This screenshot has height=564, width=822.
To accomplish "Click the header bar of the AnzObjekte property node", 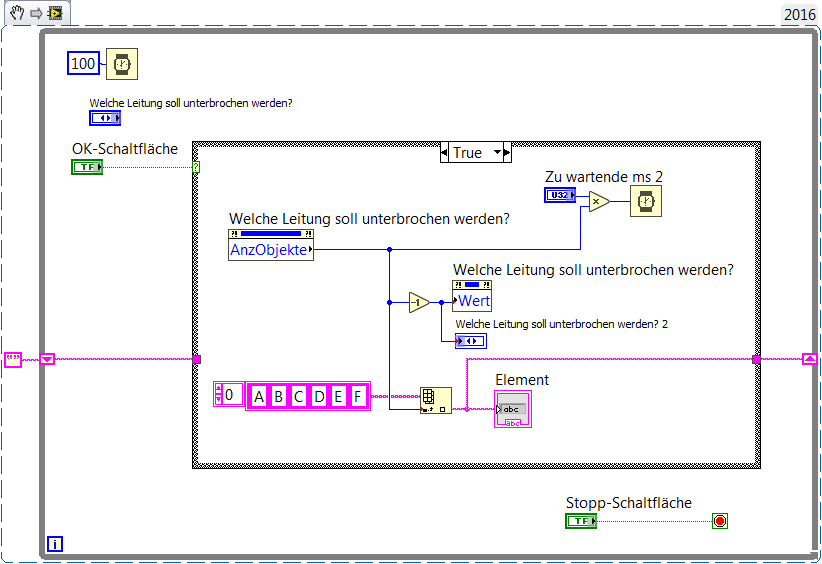I will coord(271,234).
